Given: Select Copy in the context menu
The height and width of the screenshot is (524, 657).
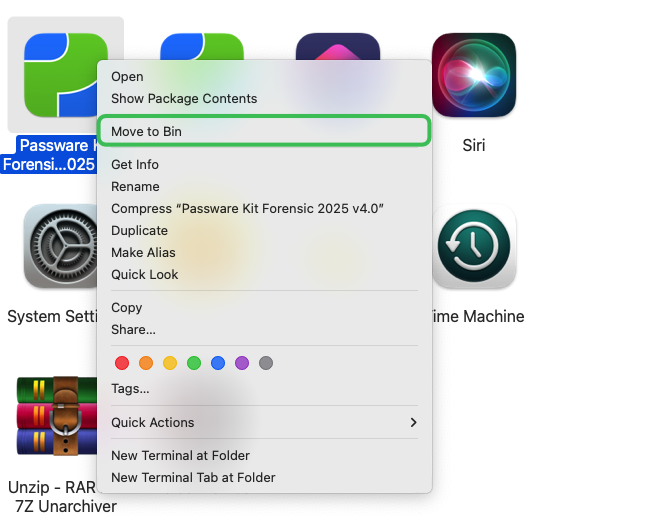Looking at the screenshot, I should pyautogui.click(x=264, y=307).
